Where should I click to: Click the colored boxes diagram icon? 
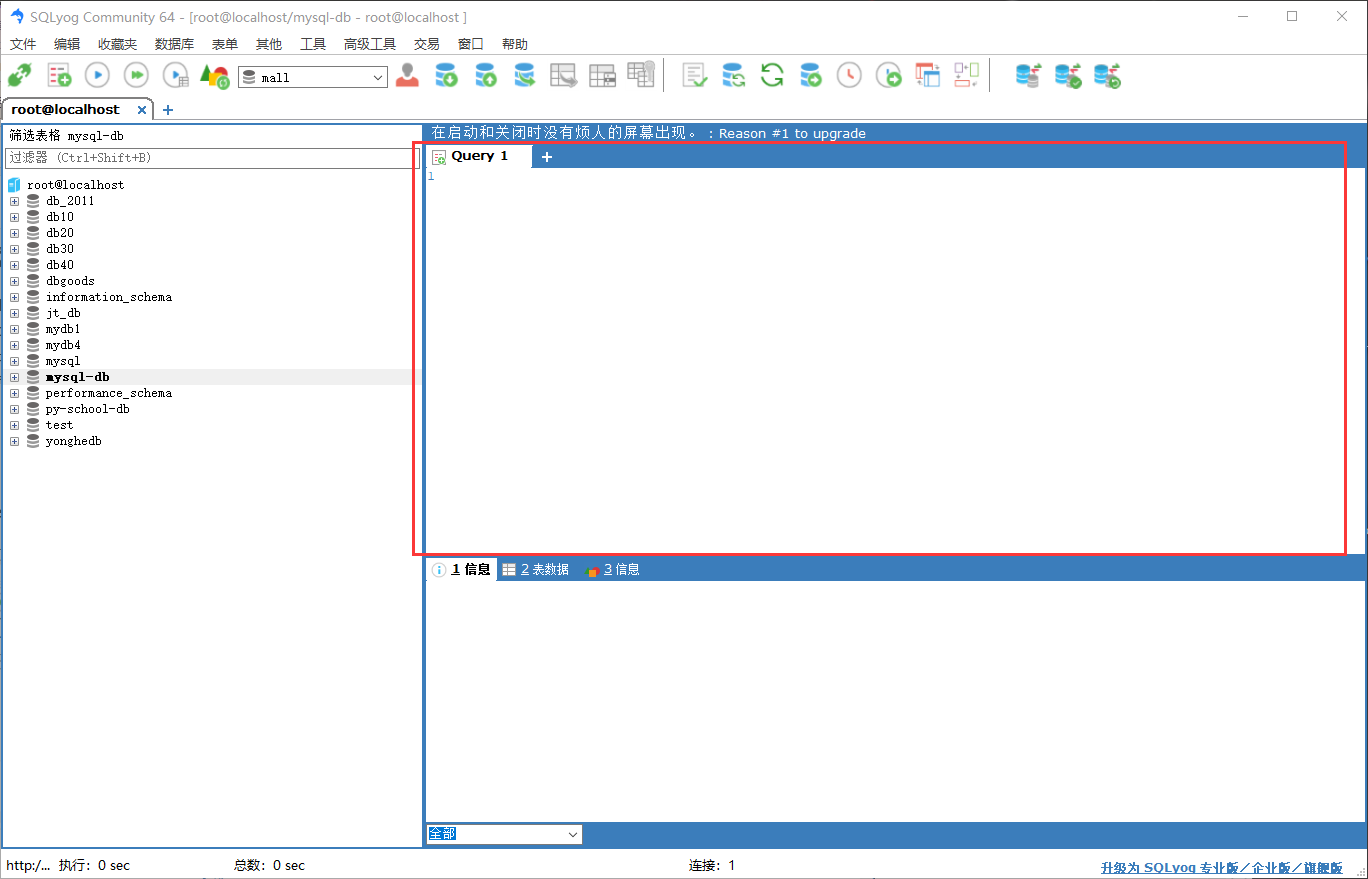[x=966, y=76]
